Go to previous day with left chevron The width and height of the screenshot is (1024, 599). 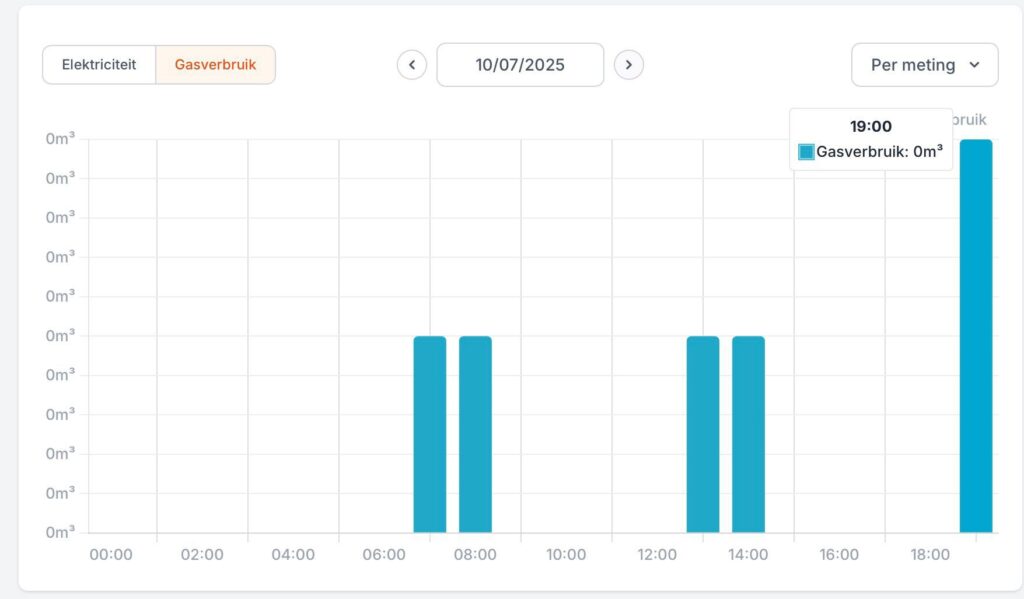click(411, 65)
